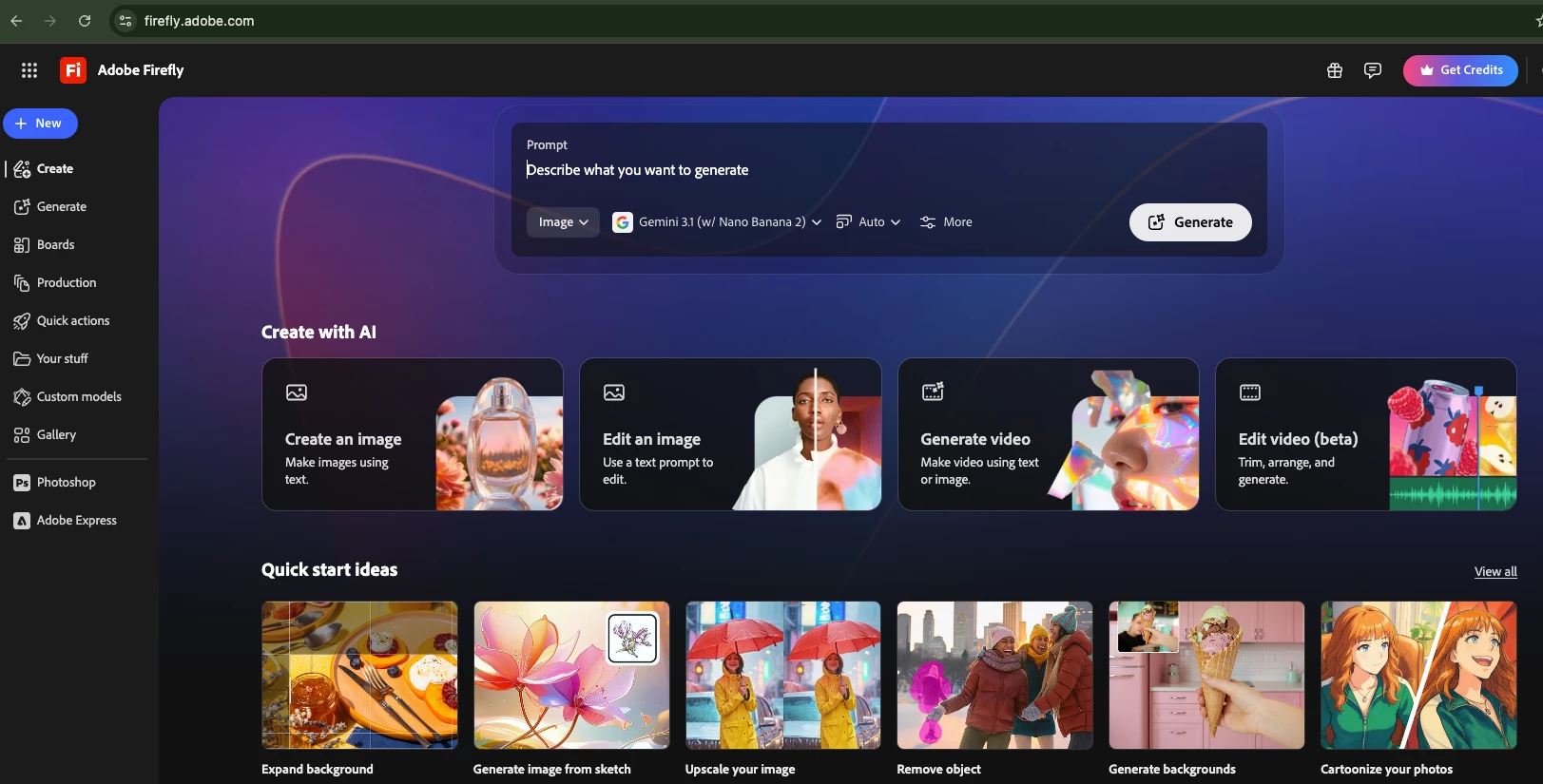The image size is (1543, 784).
Task: Click the Generate sidebar icon
Action: (22, 207)
